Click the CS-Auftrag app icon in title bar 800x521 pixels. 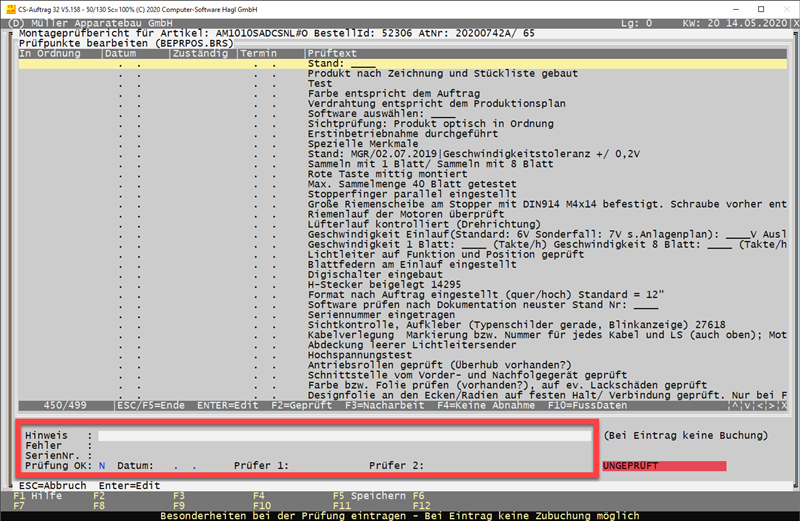point(9,7)
